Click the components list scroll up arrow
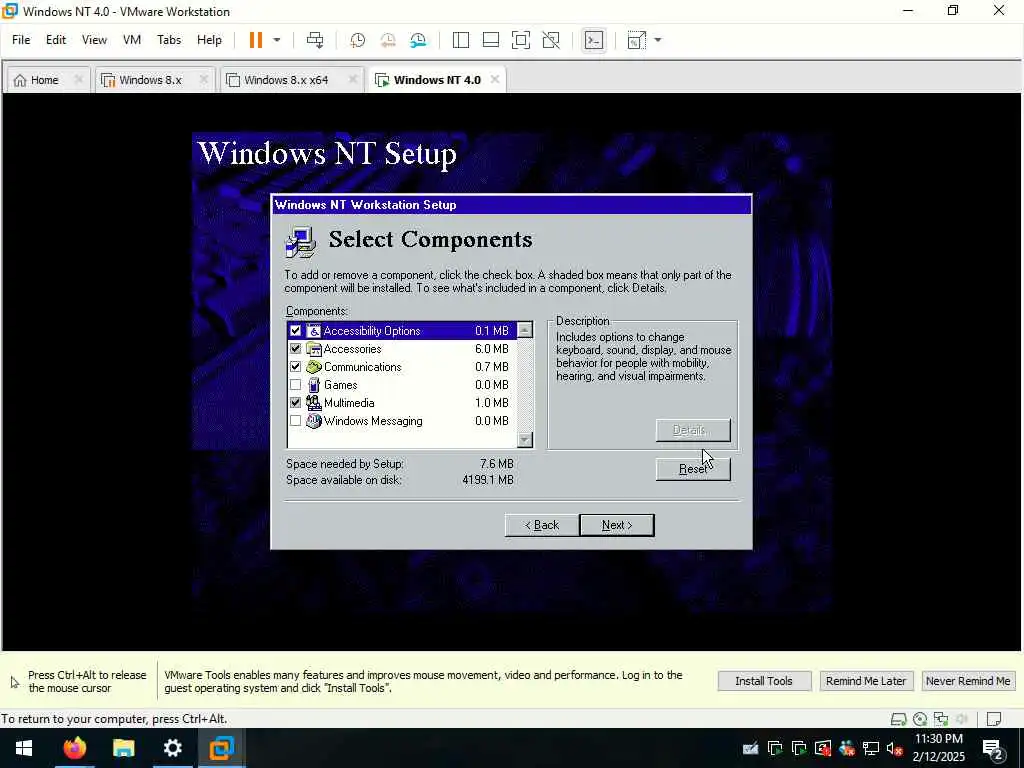Image resolution: width=1024 pixels, height=768 pixels. coord(524,330)
